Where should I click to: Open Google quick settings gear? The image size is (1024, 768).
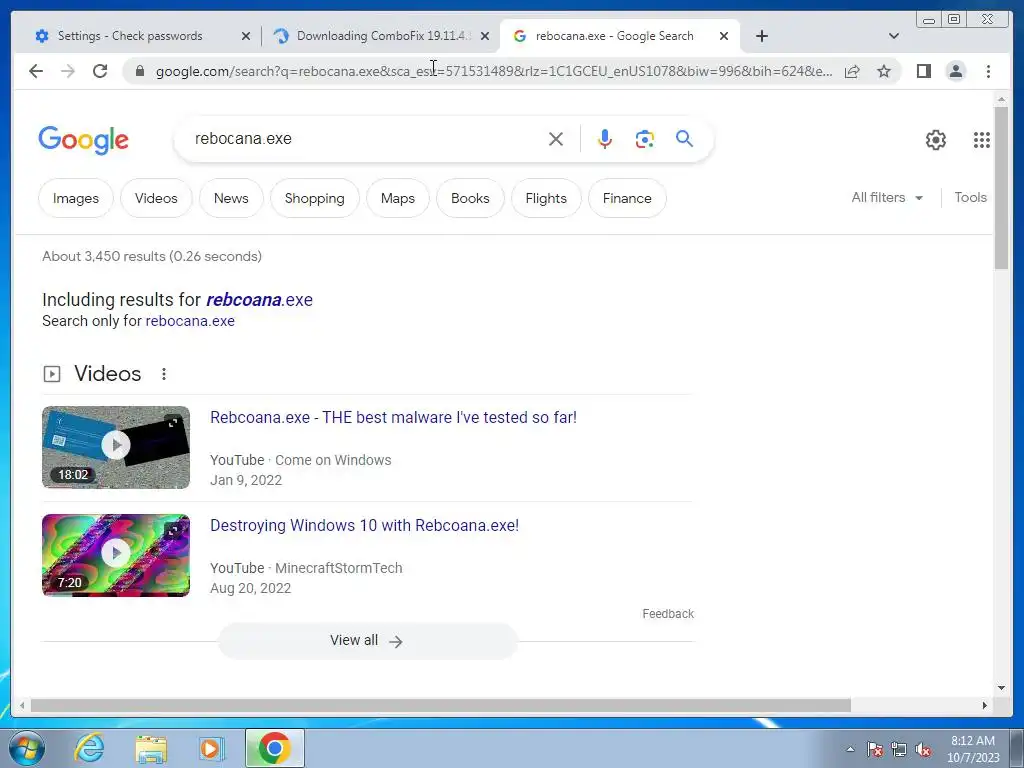pyautogui.click(x=936, y=140)
